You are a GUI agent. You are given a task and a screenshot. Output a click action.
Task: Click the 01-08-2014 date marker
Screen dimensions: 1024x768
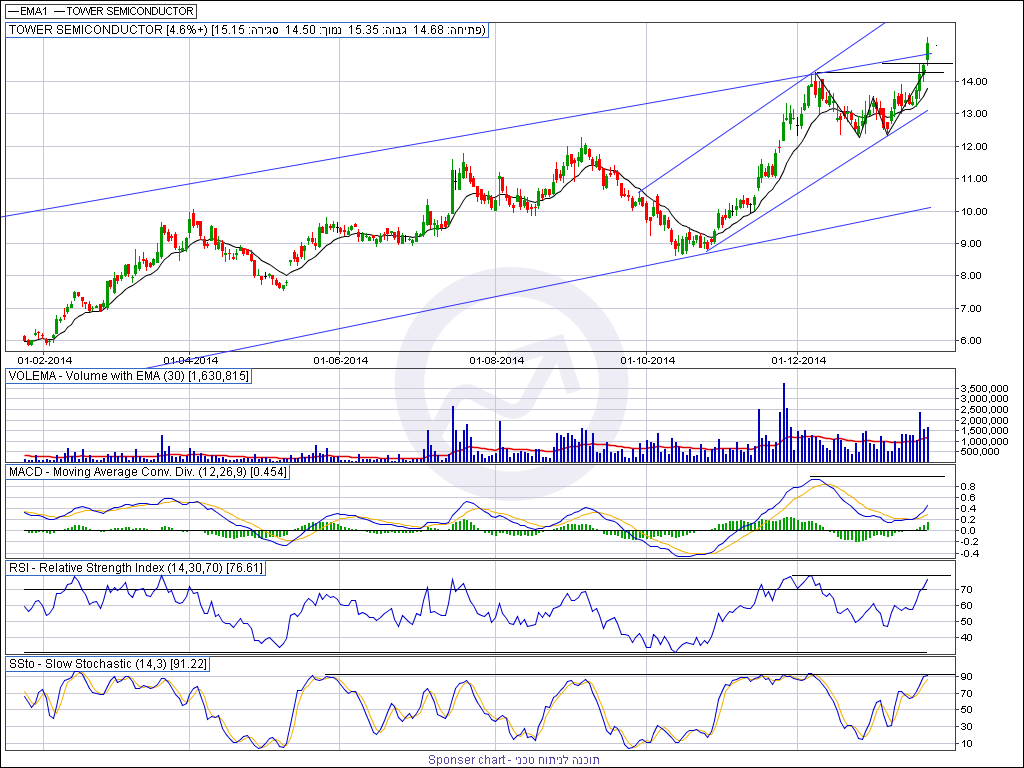pos(496,359)
